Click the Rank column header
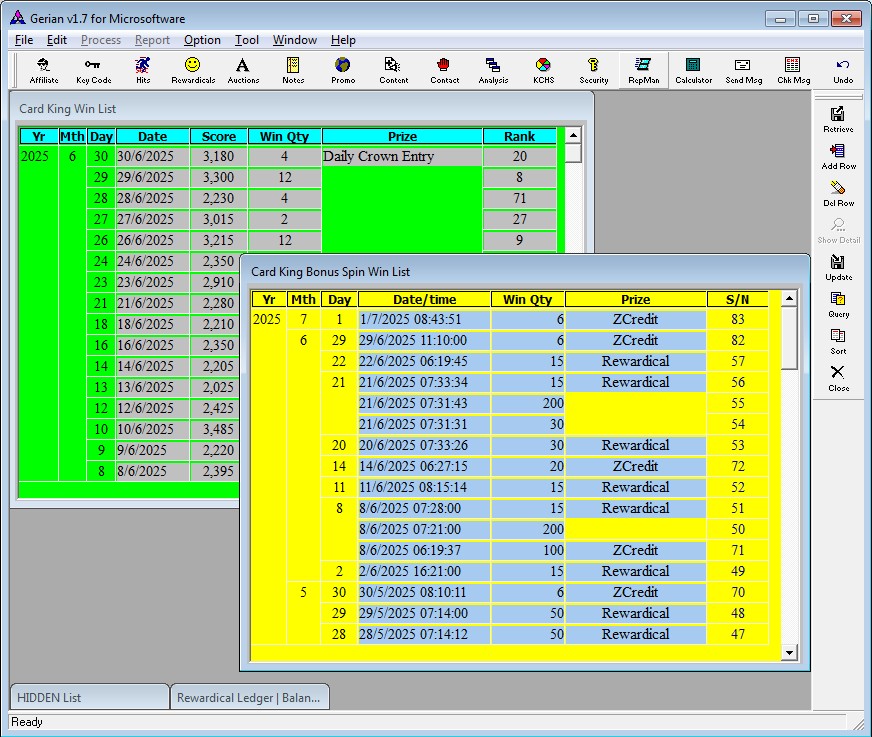 [519, 136]
